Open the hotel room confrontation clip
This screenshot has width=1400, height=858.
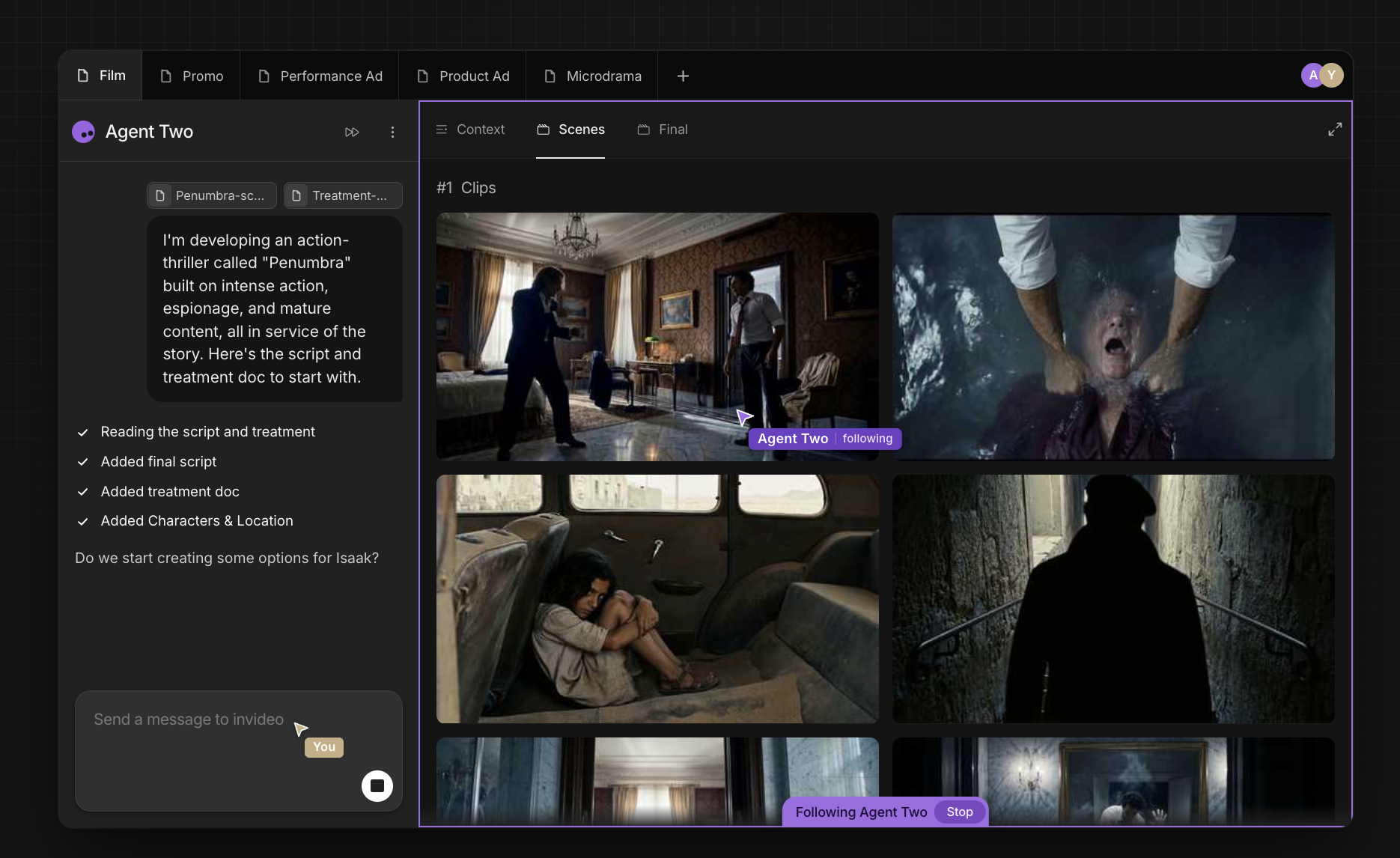pyautogui.click(x=657, y=336)
